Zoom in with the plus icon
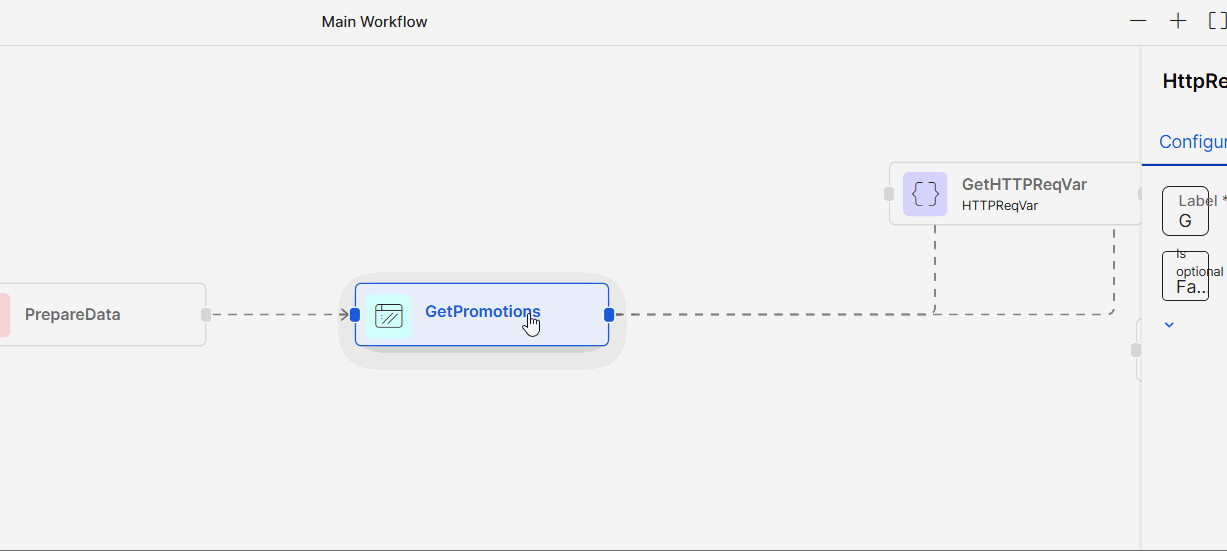This screenshot has width=1227, height=551. [1178, 21]
